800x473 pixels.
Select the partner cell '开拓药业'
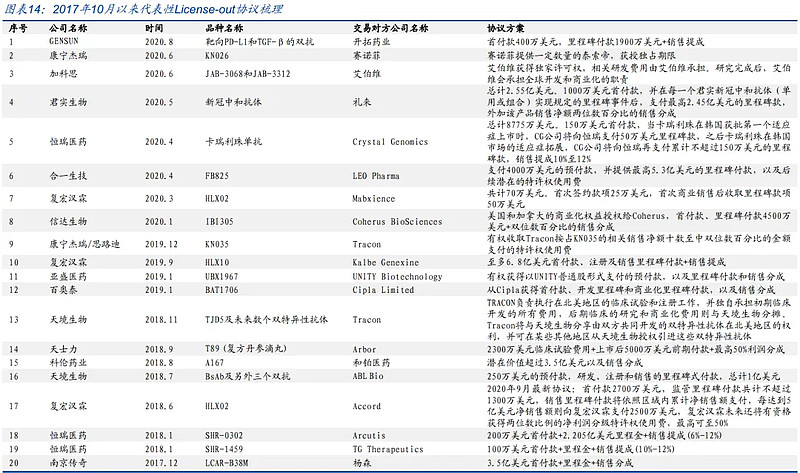click(x=371, y=41)
